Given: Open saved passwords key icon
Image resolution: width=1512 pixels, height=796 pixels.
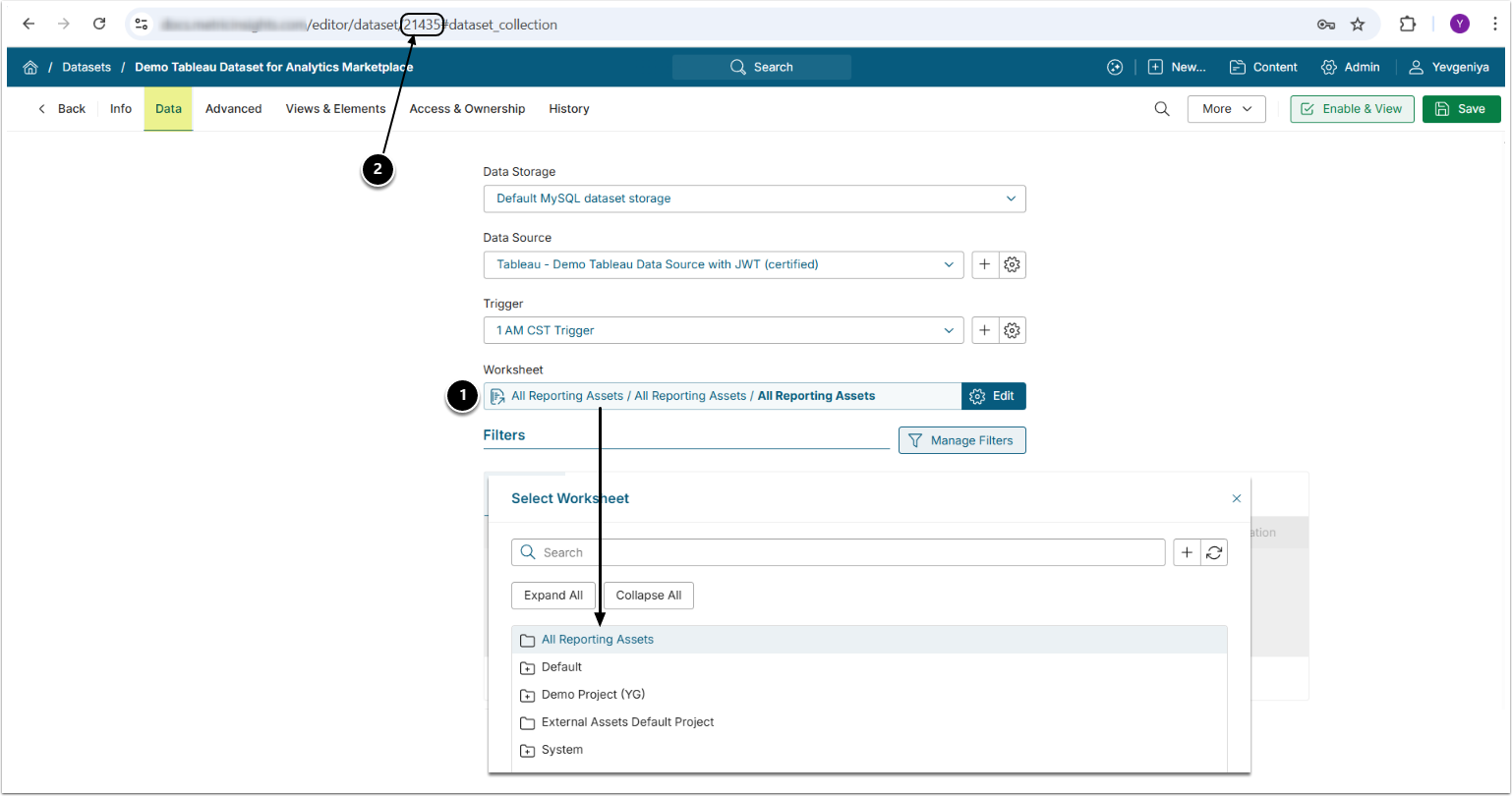Looking at the screenshot, I should click(x=1326, y=25).
